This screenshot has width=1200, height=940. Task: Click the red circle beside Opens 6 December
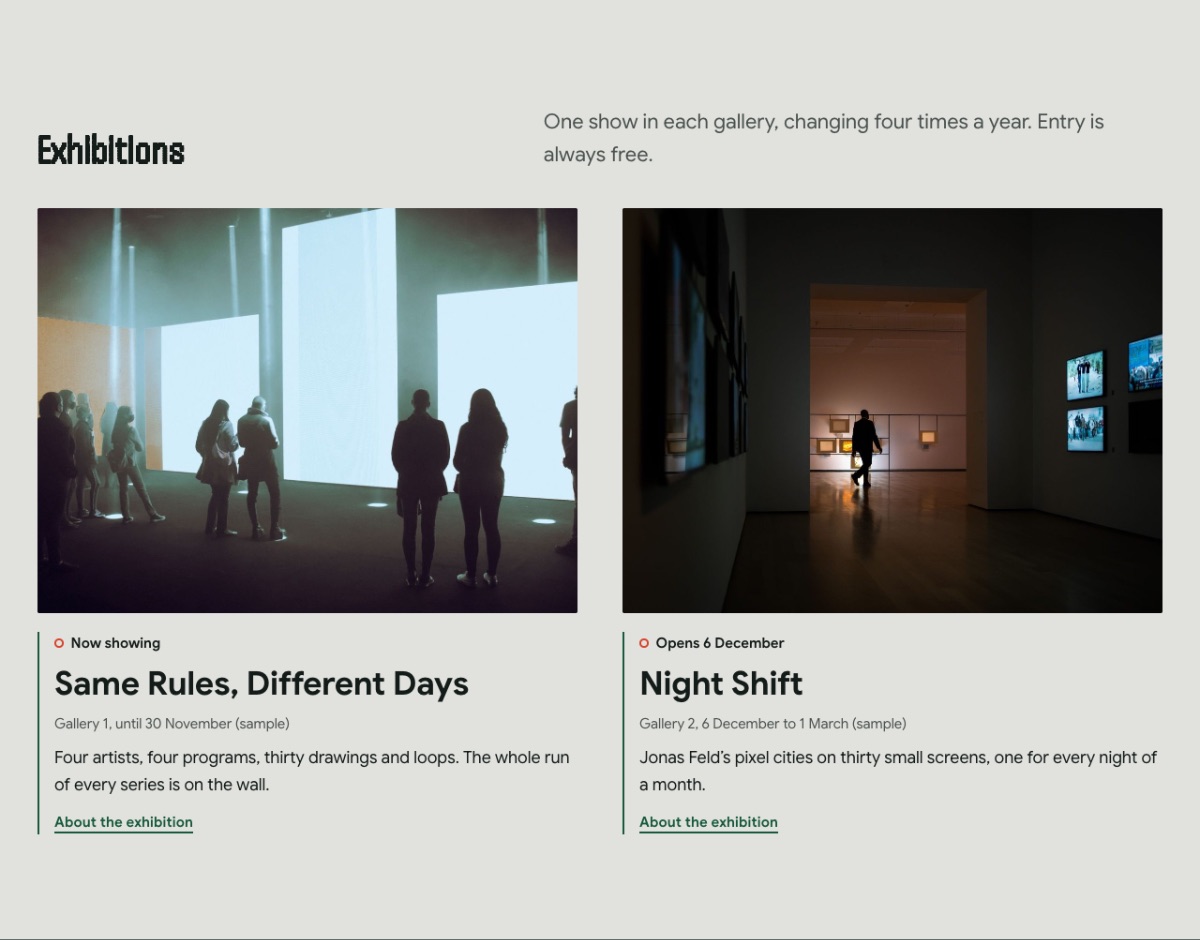tap(644, 643)
